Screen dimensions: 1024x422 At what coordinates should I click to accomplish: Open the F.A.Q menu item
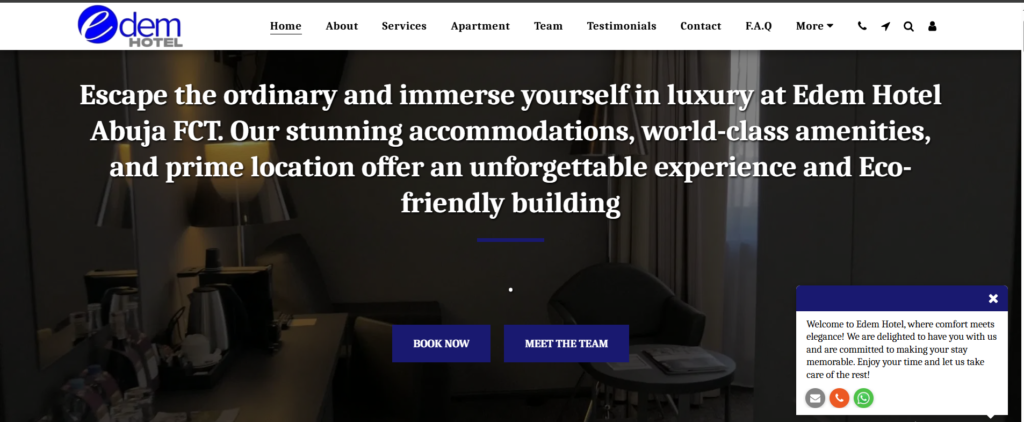pos(758,26)
